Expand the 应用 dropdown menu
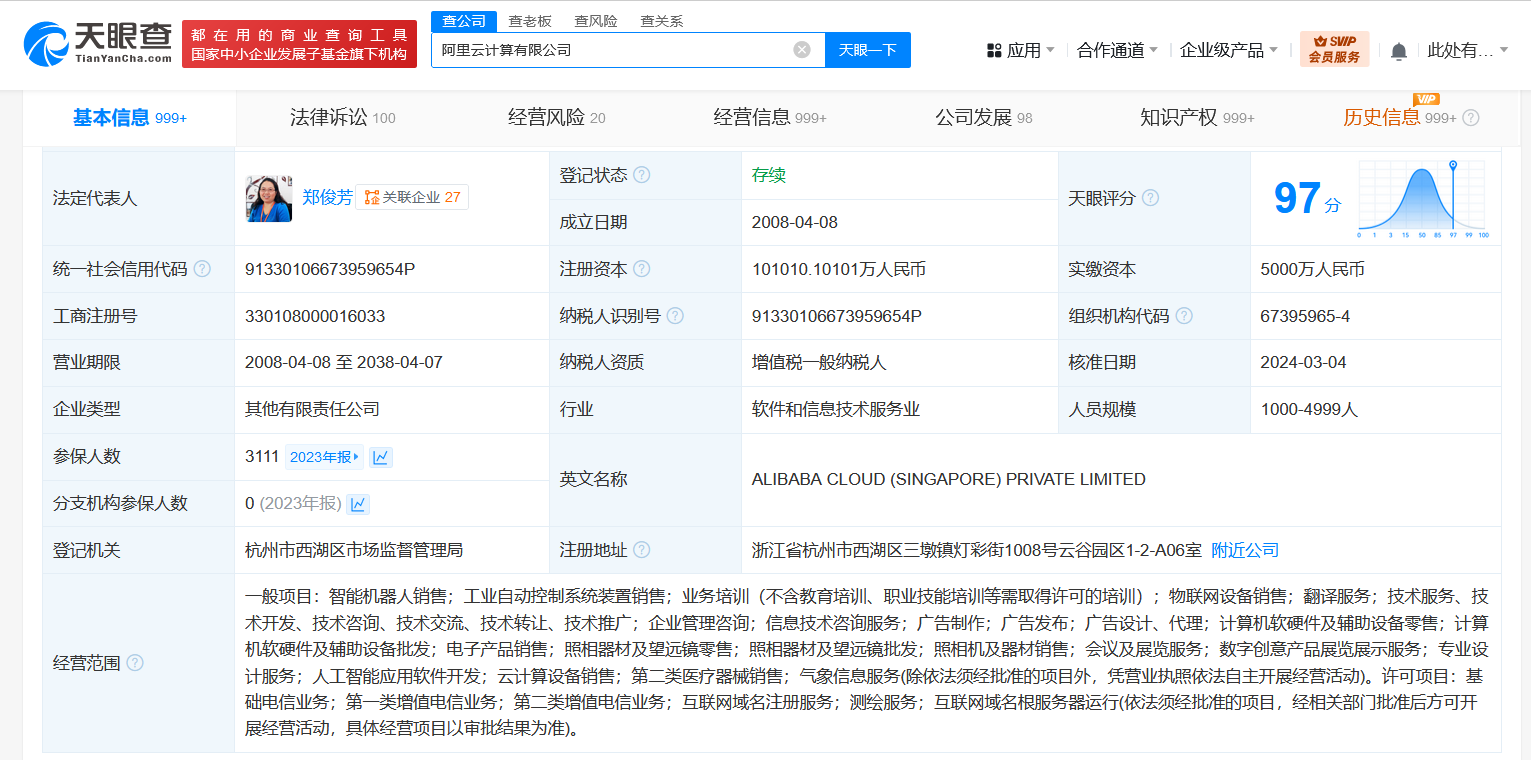The width and height of the screenshot is (1531, 760). (x=1021, y=50)
